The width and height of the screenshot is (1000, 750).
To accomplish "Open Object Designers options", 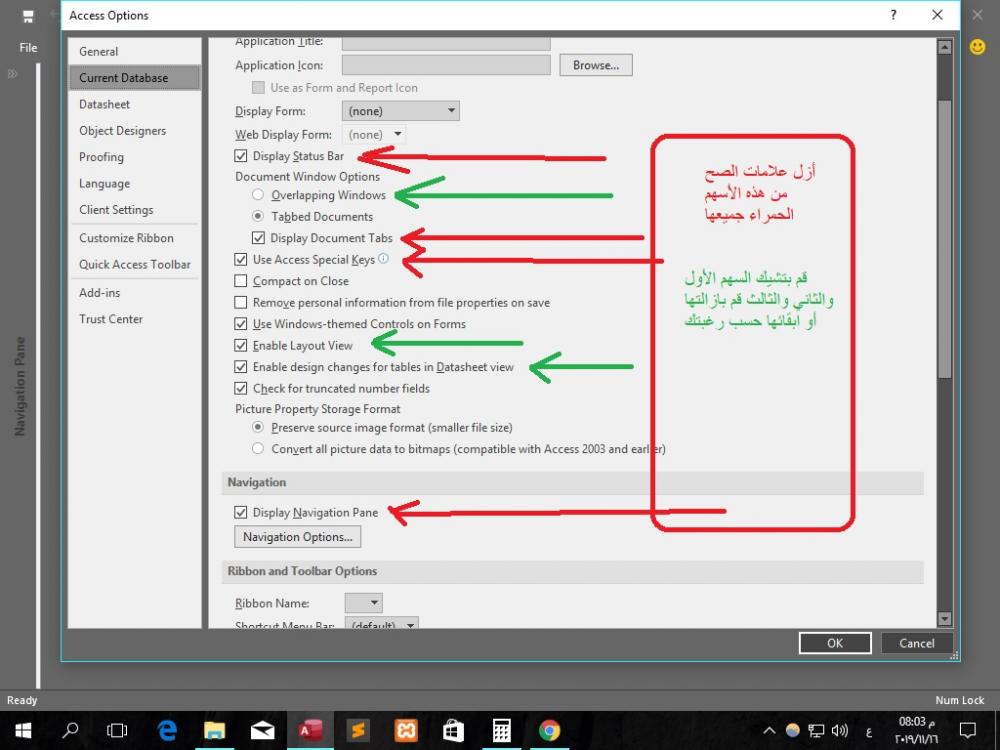I will point(135,131).
